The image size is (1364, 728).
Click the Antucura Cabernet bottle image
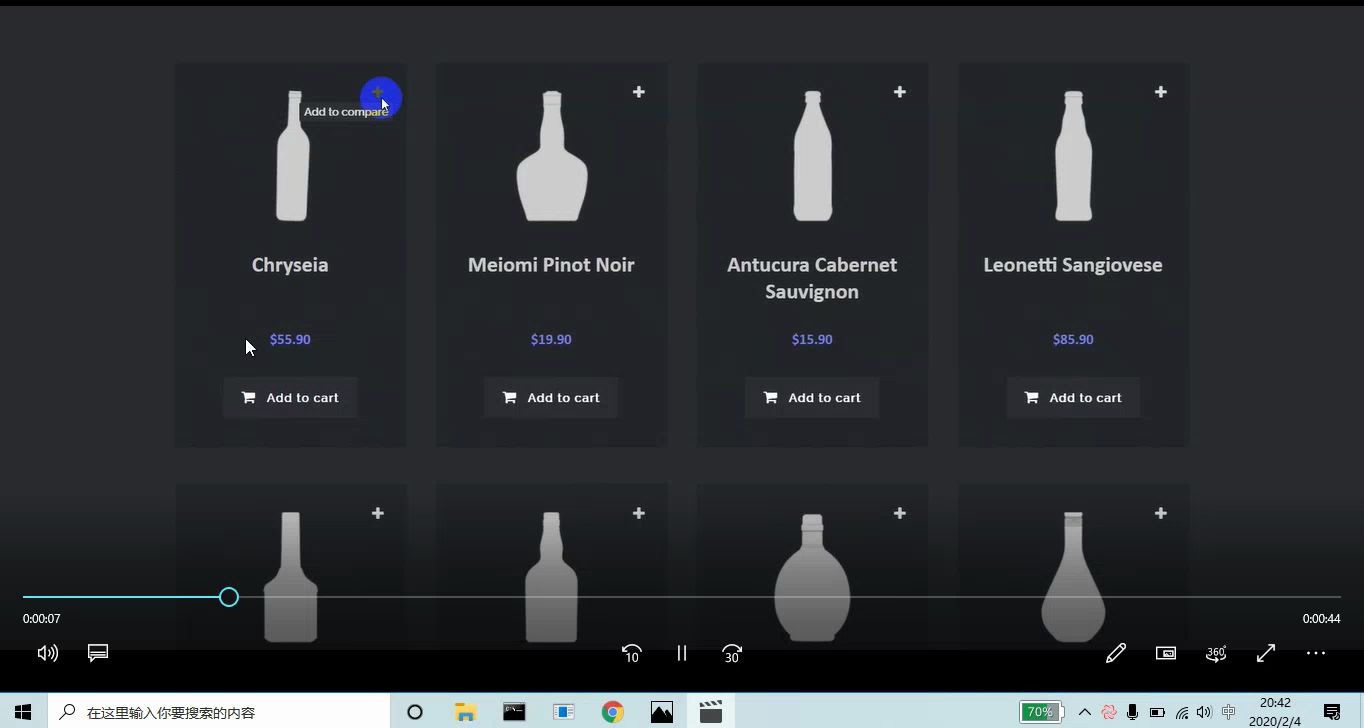(x=812, y=156)
